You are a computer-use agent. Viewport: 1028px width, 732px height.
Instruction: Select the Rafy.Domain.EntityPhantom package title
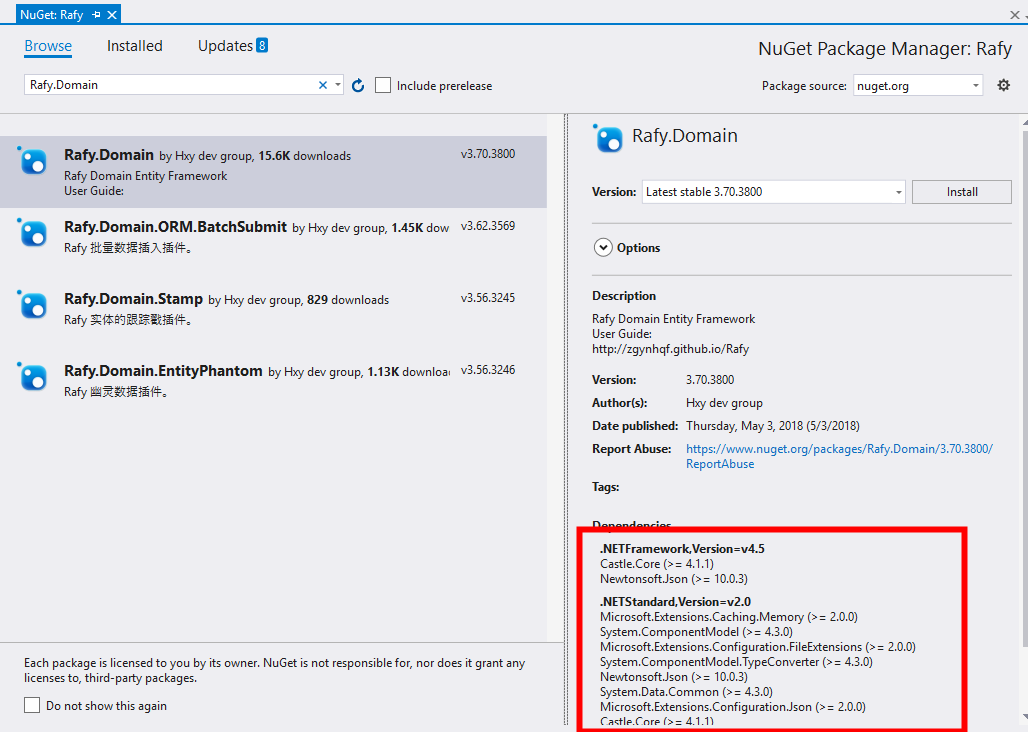[163, 371]
